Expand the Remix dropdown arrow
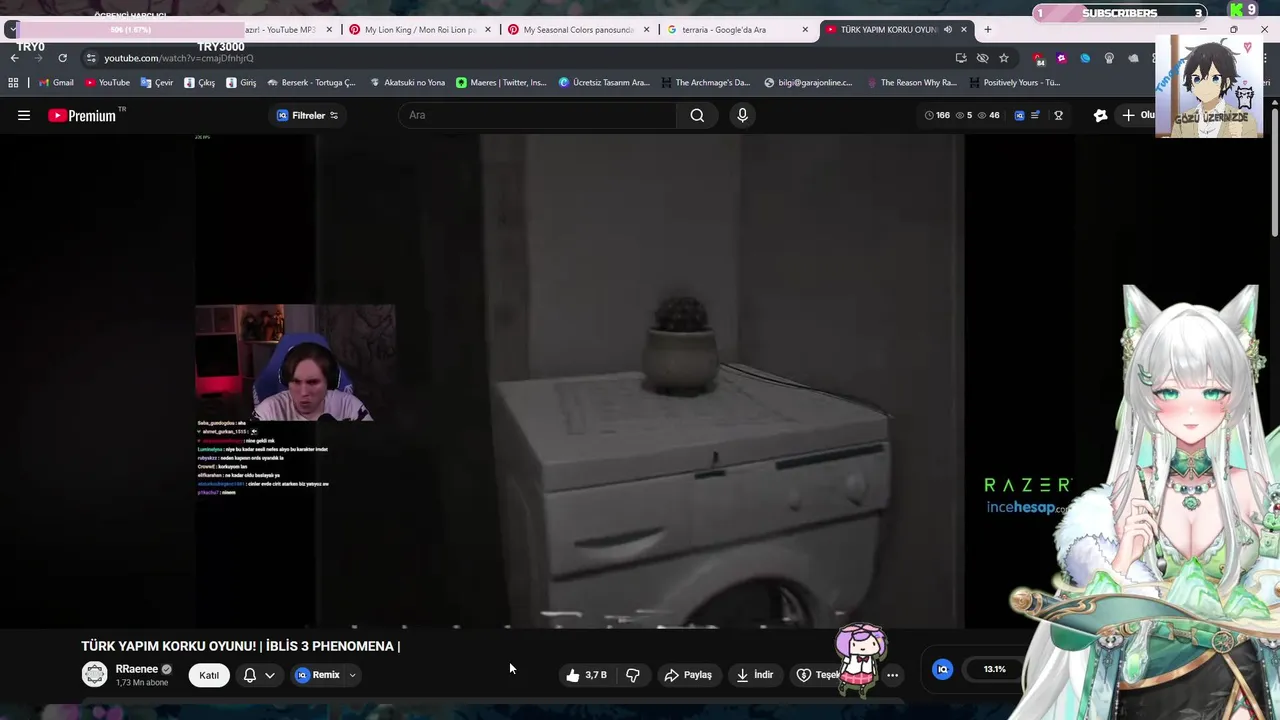This screenshot has width=1280, height=720. [x=352, y=675]
